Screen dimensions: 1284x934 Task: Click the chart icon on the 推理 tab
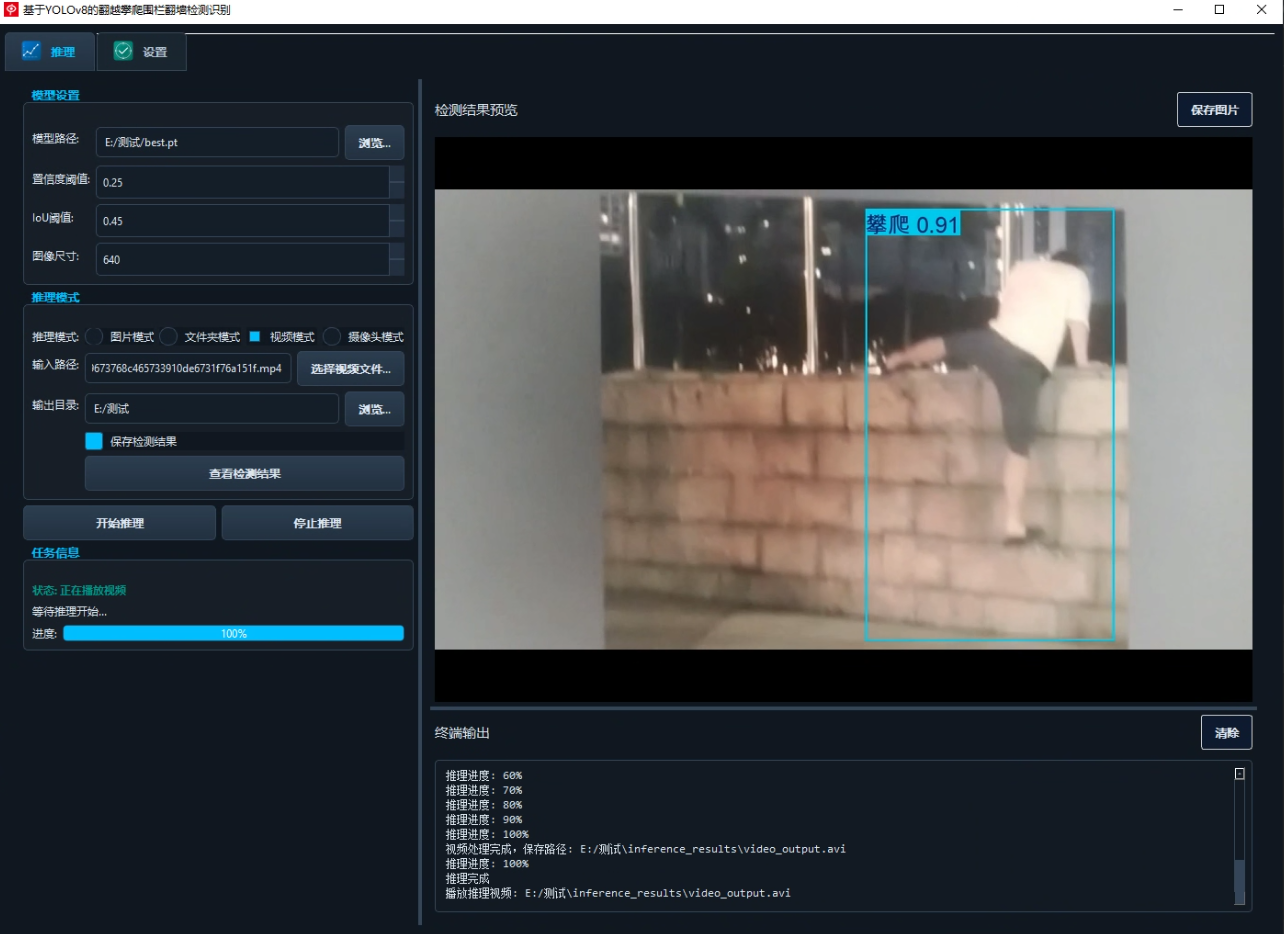[31, 51]
